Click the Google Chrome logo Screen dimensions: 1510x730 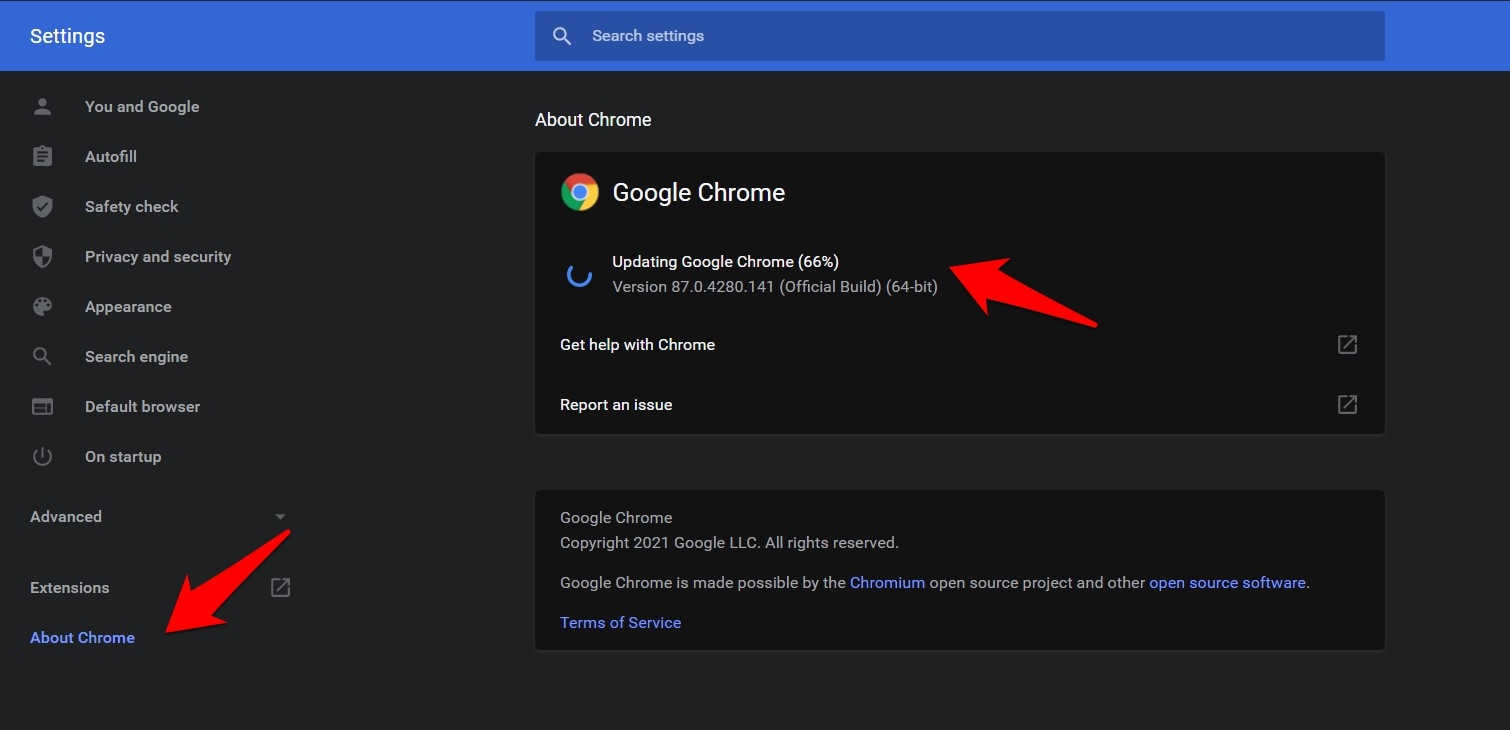tap(579, 191)
